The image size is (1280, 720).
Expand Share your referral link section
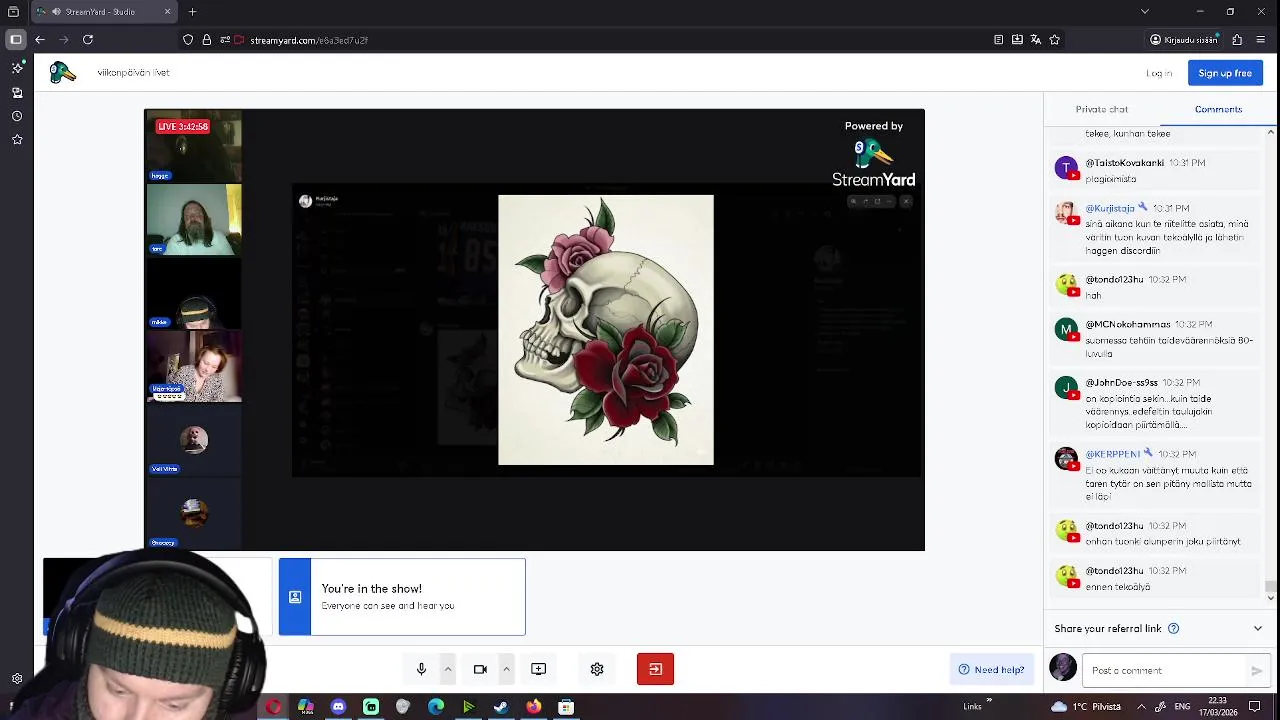tap(1258, 628)
